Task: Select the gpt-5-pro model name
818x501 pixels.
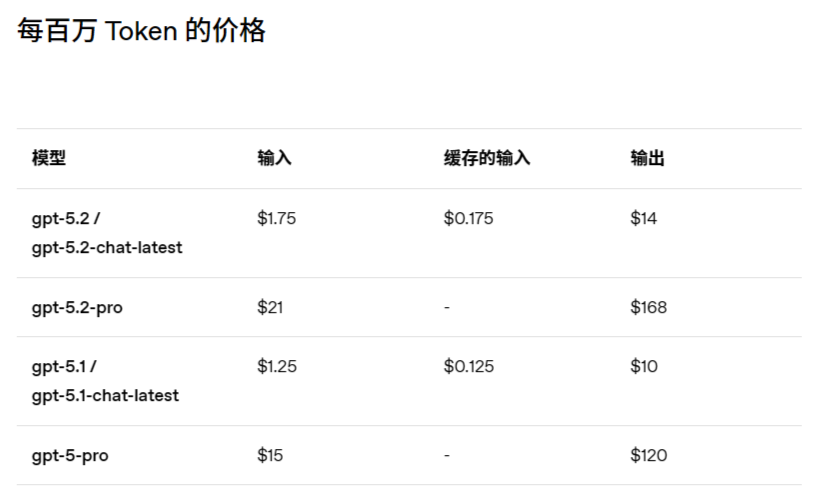Action: click(70, 455)
